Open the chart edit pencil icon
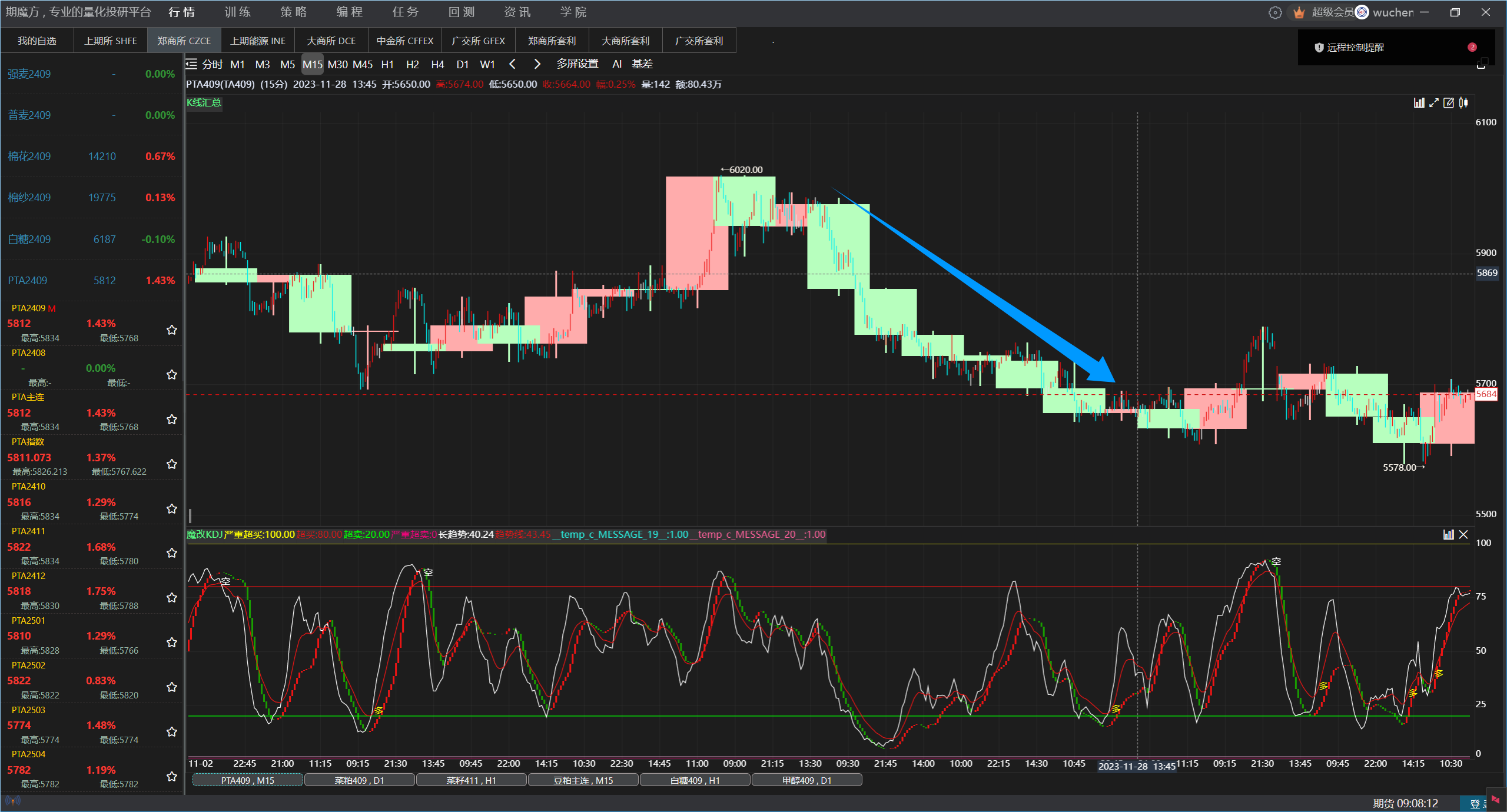1507x812 pixels. click(1449, 103)
